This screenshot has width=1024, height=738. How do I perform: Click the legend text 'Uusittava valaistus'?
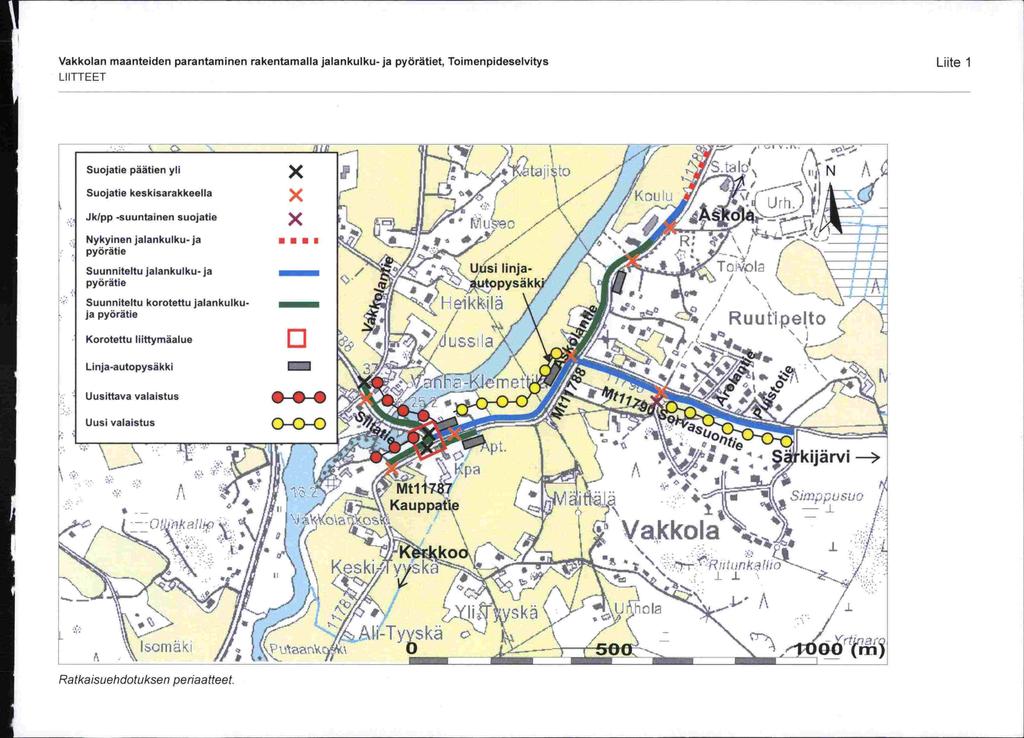(132, 396)
